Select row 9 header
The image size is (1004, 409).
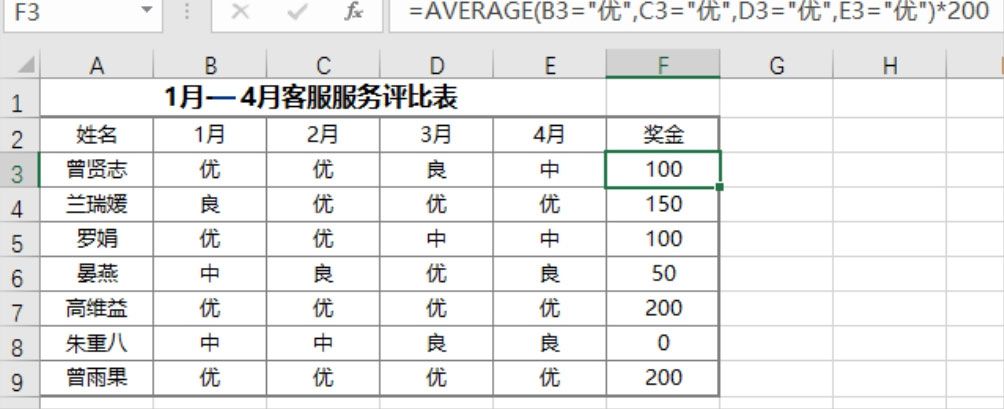[19, 379]
